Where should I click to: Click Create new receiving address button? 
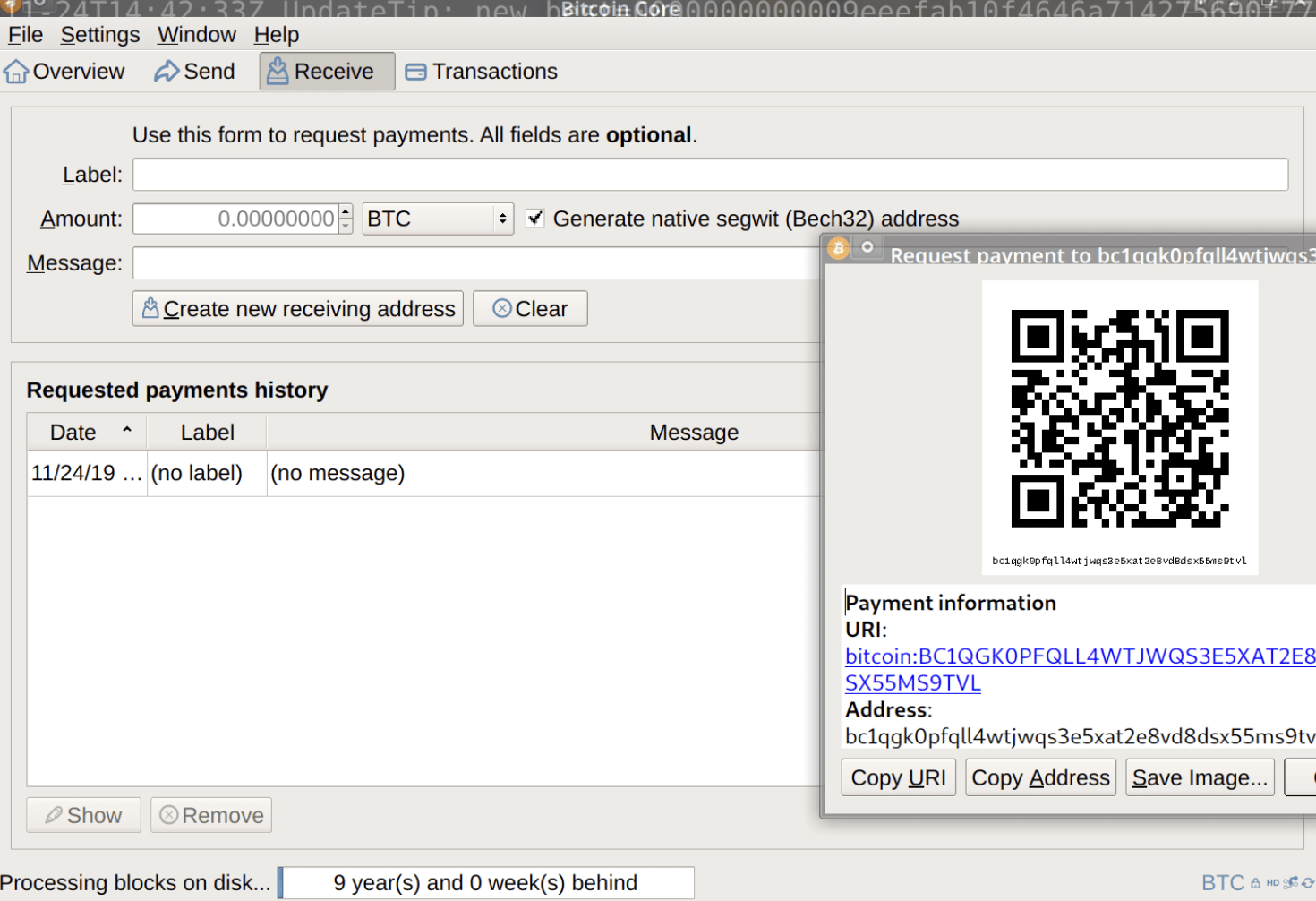tap(298, 309)
